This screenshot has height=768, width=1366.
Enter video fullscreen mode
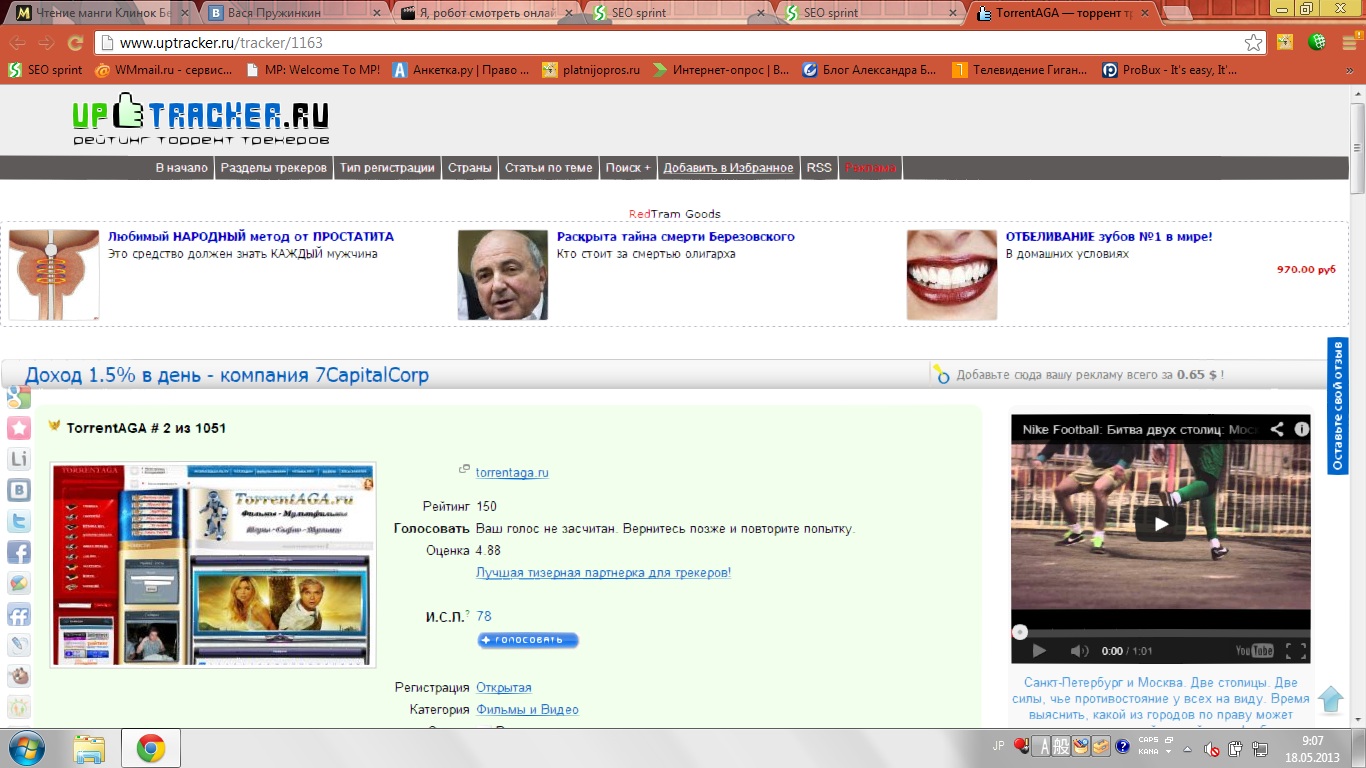pos(1296,650)
